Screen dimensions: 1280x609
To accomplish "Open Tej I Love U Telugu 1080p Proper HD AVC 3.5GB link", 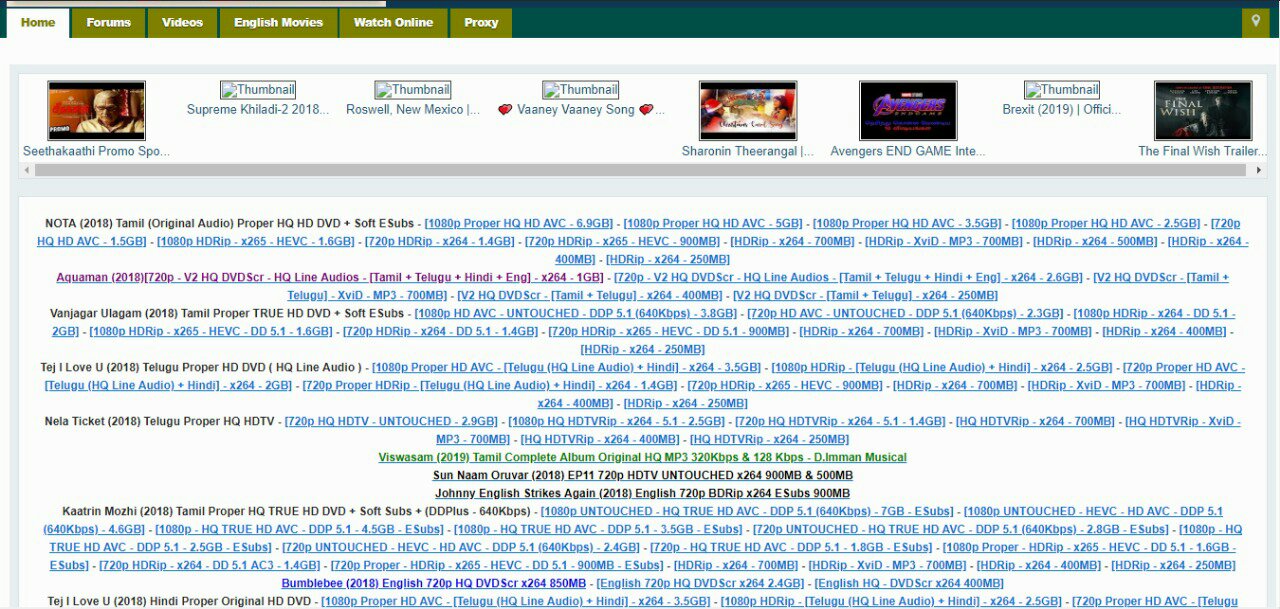I will (566, 368).
